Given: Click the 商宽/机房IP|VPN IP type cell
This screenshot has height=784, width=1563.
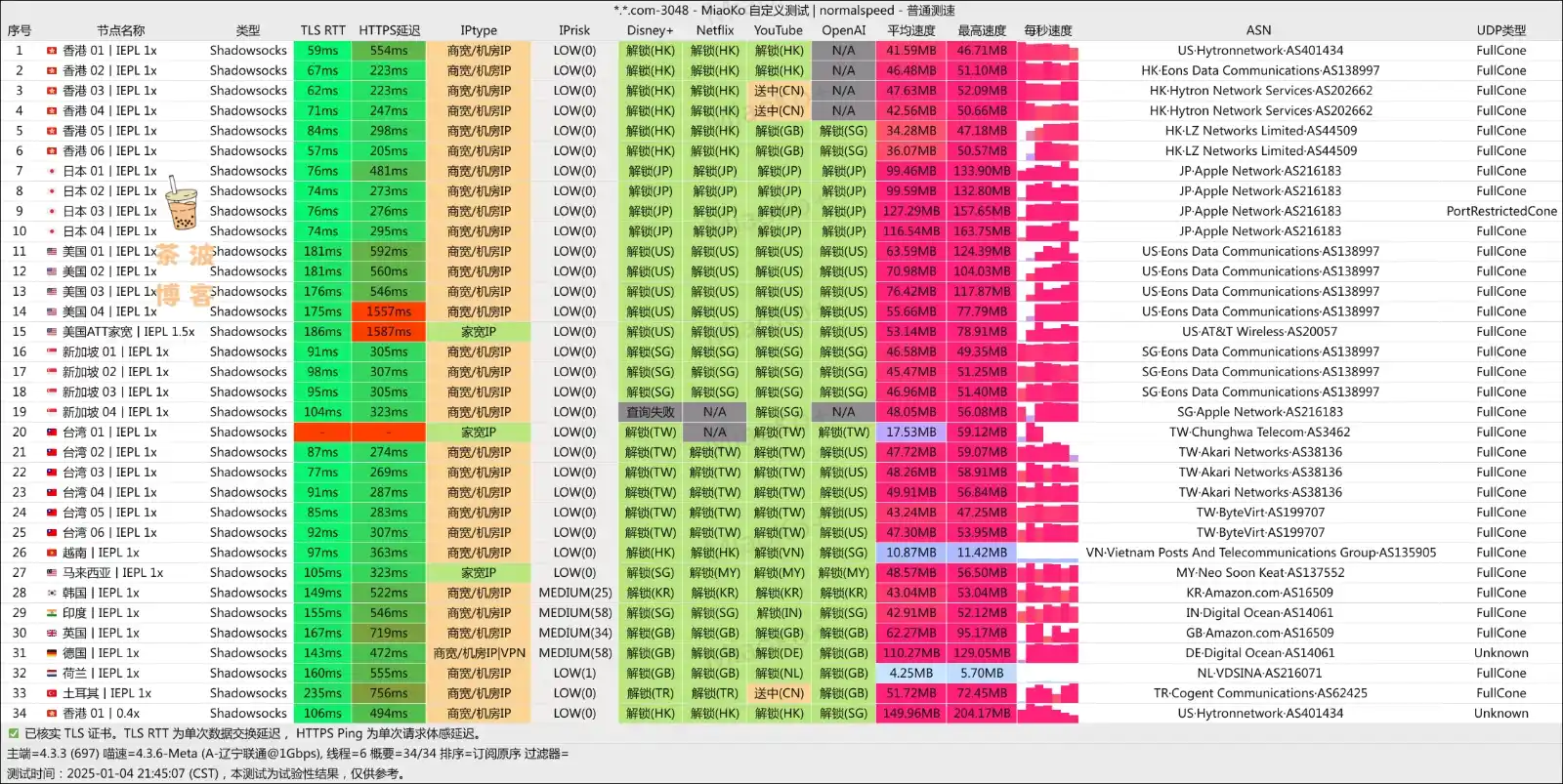Looking at the screenshot, I should (x=480, y=653).
